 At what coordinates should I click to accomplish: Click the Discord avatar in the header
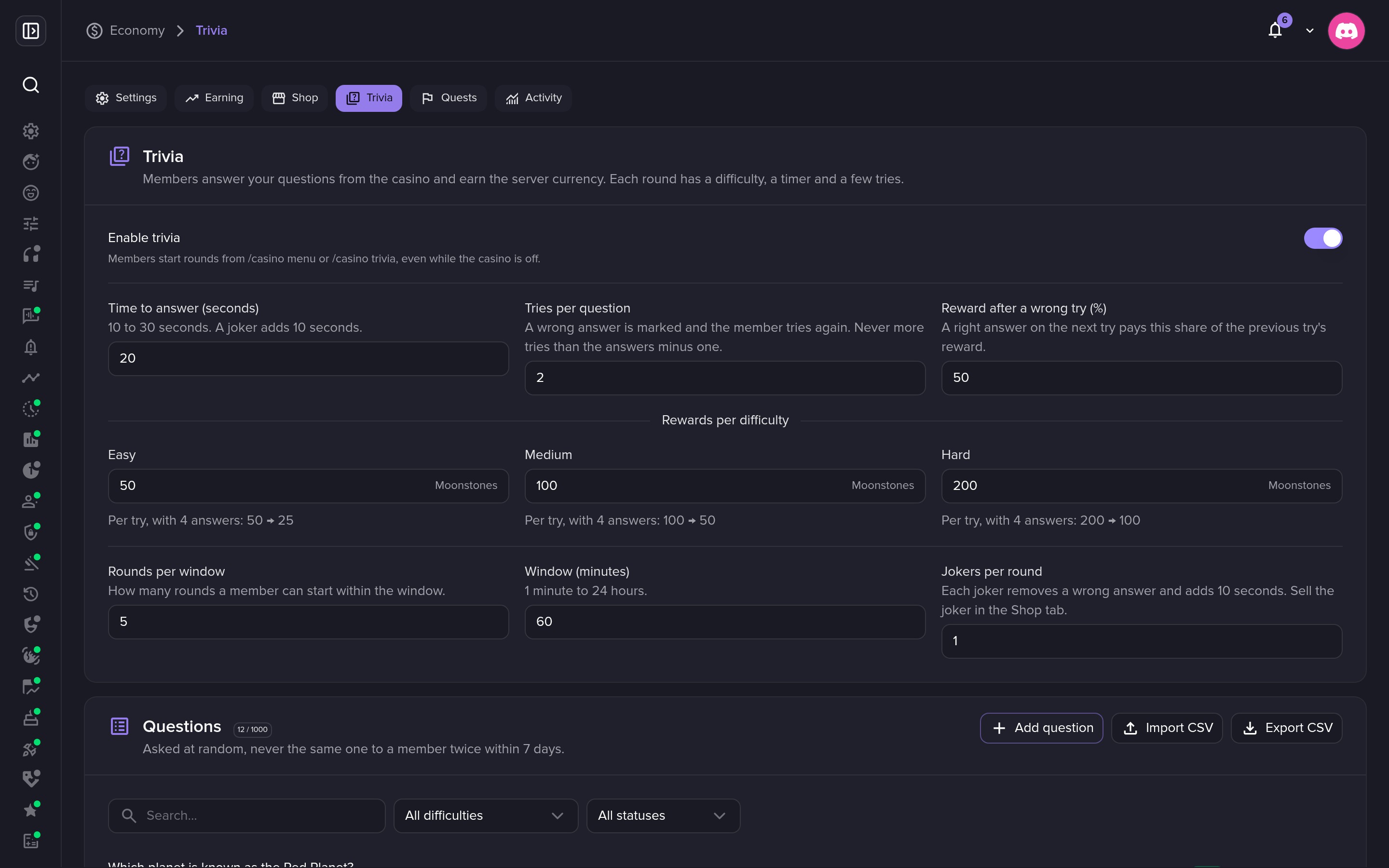pyautogui.click(x=1346, y=30)
